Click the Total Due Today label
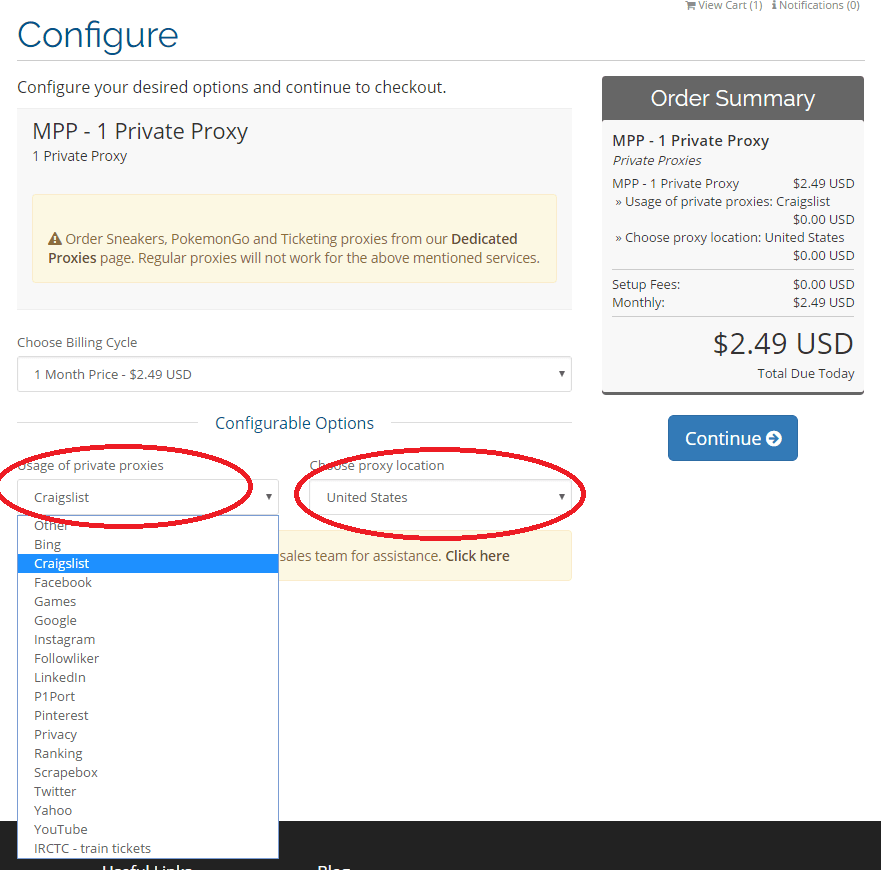Image resolution: width=881 pixels, height=894 pixels. pyautogui.click(x=806, y=373)
